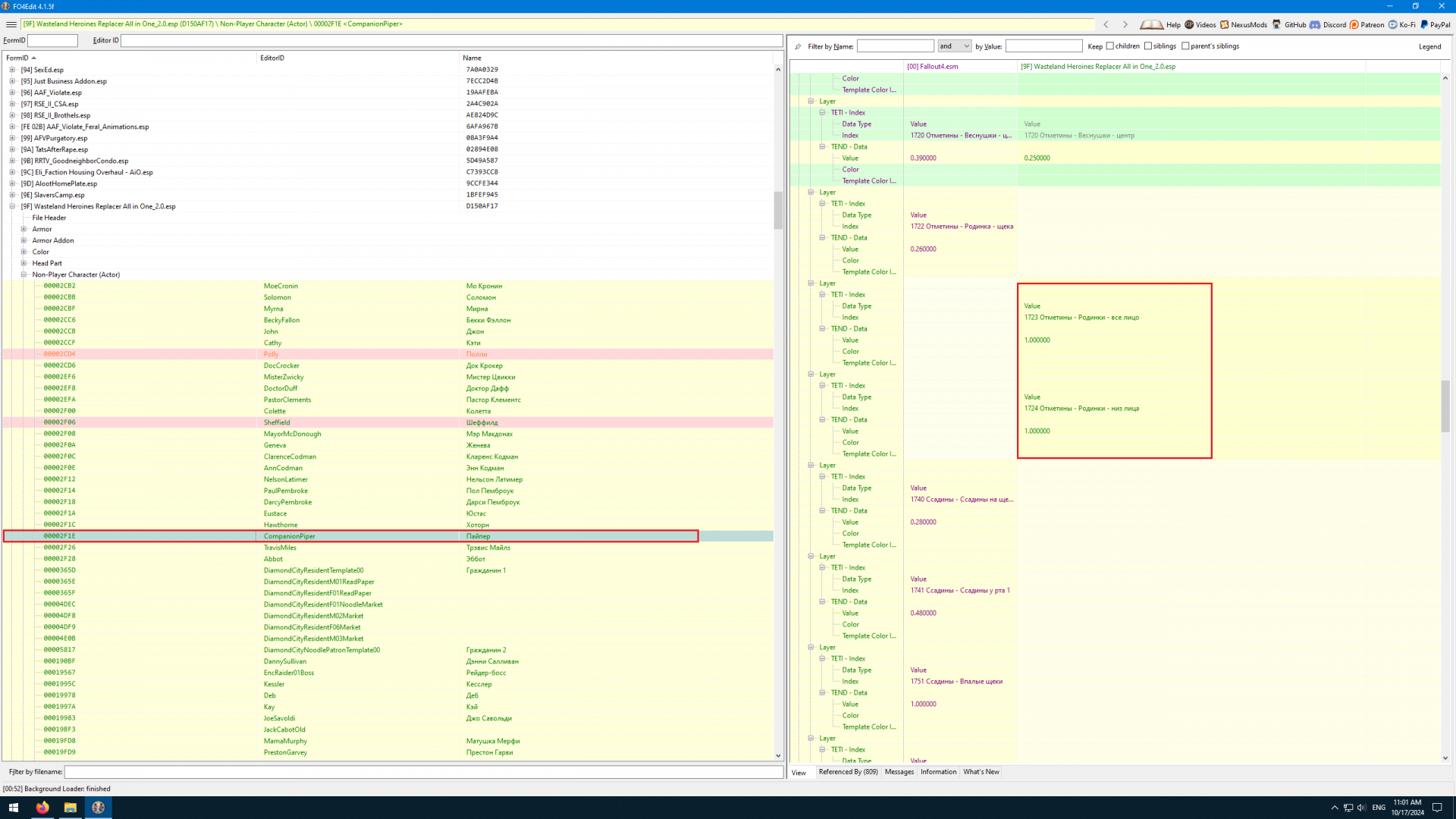Image resolution: width=1456 pixels, height=819 pixels.
Task: Switch to the Referenced By (809) tab
Action: pyautogui.click(x=848, y=772)
